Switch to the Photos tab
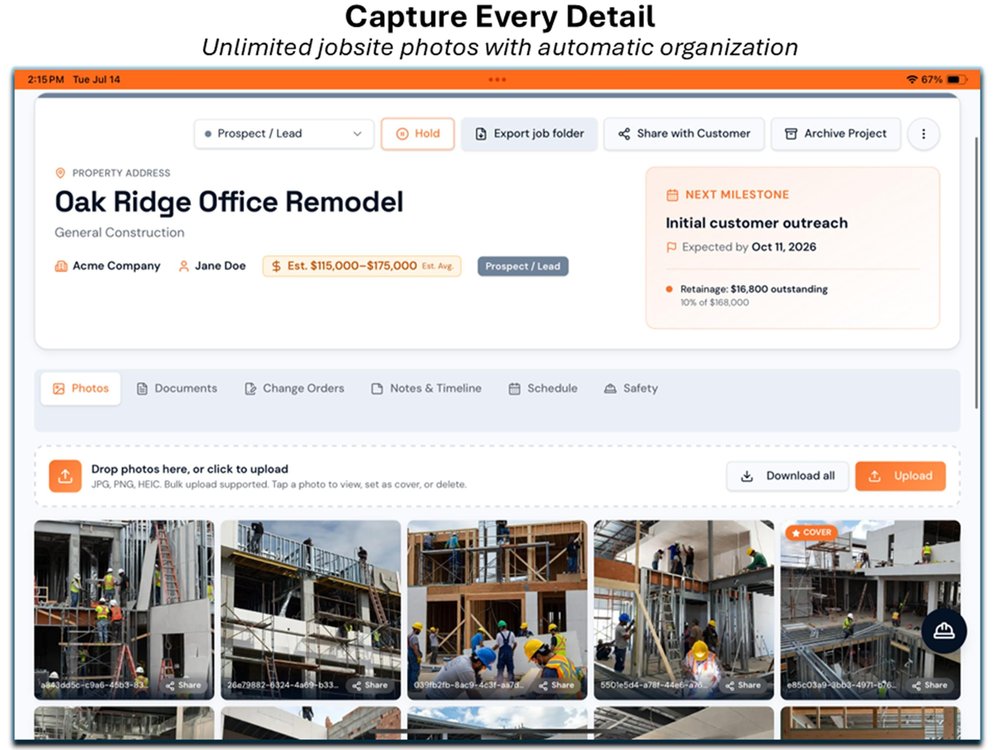This screenshot has height=750, width=1000. (x=81, y=388)
